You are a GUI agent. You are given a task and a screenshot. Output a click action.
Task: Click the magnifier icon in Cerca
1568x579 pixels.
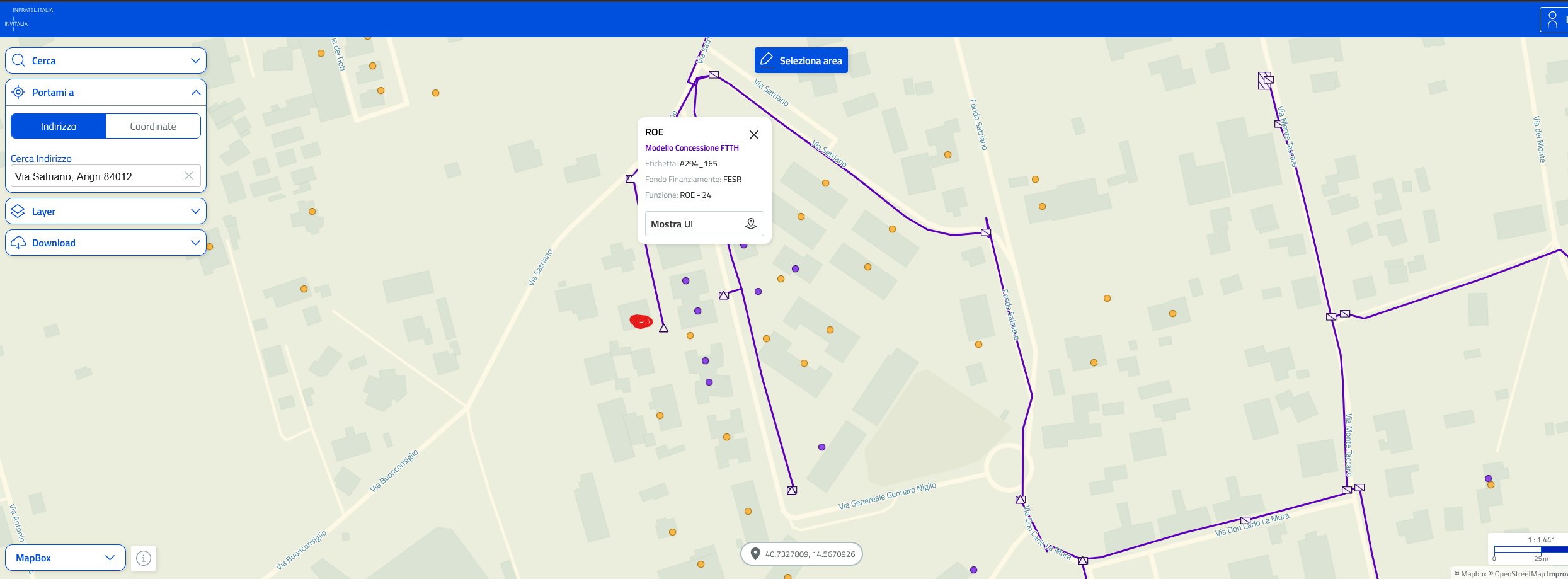[19, 61]
